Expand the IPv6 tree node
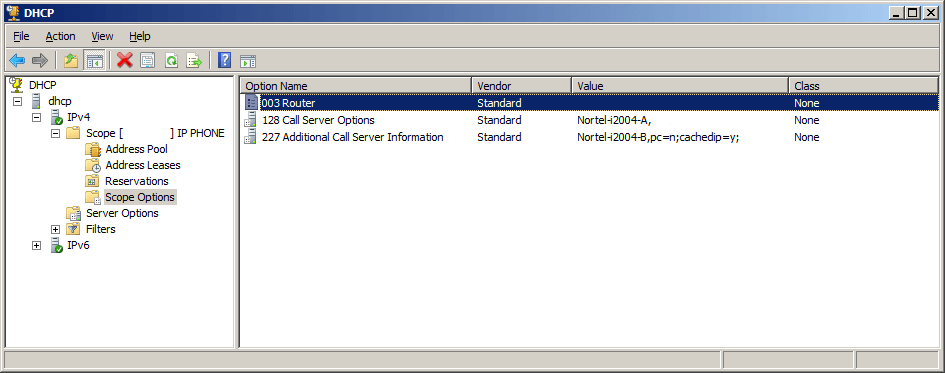 click(x=36, y=245)
